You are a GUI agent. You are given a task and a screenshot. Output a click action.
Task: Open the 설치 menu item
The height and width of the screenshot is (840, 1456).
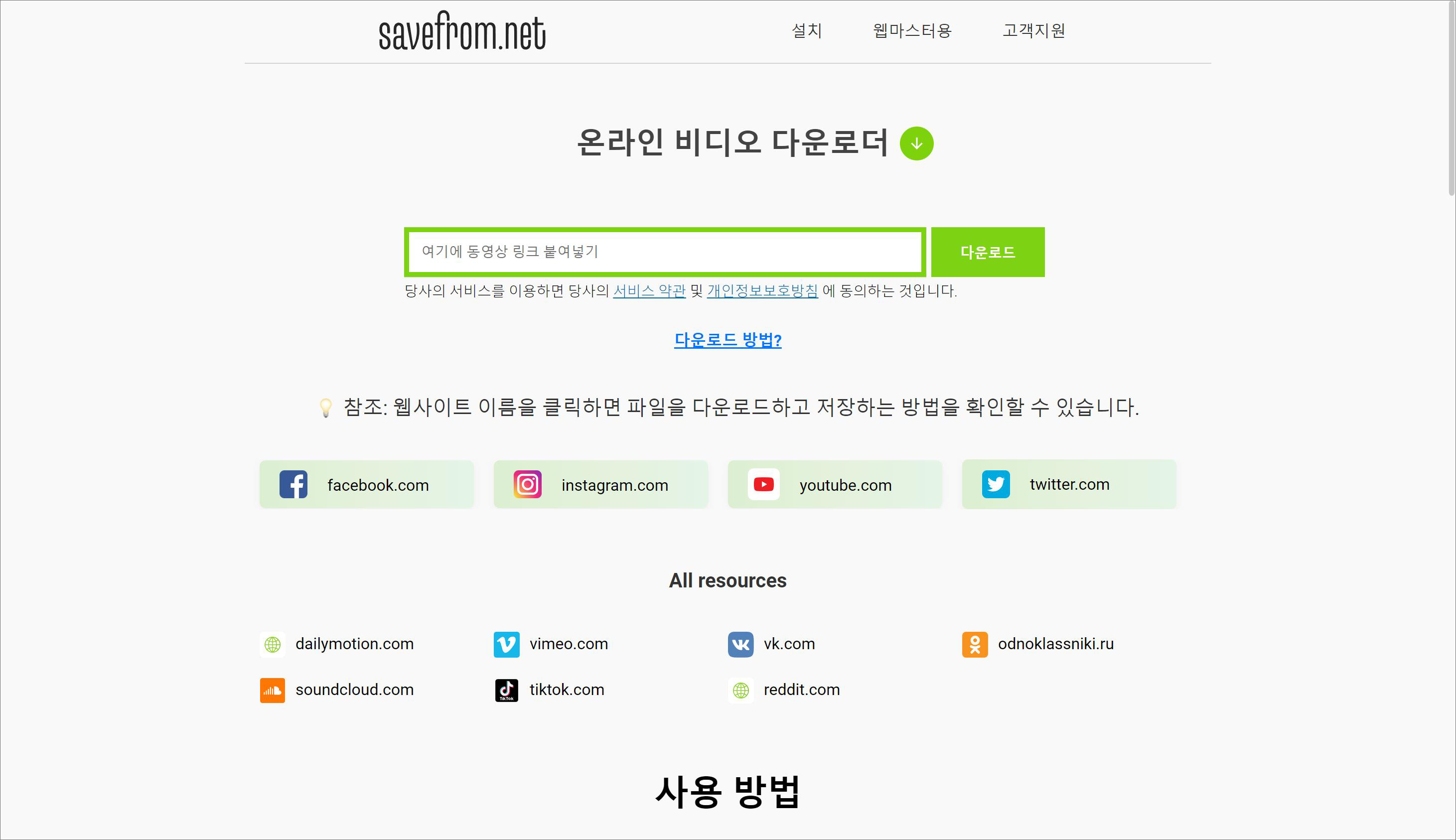(806, 30)
